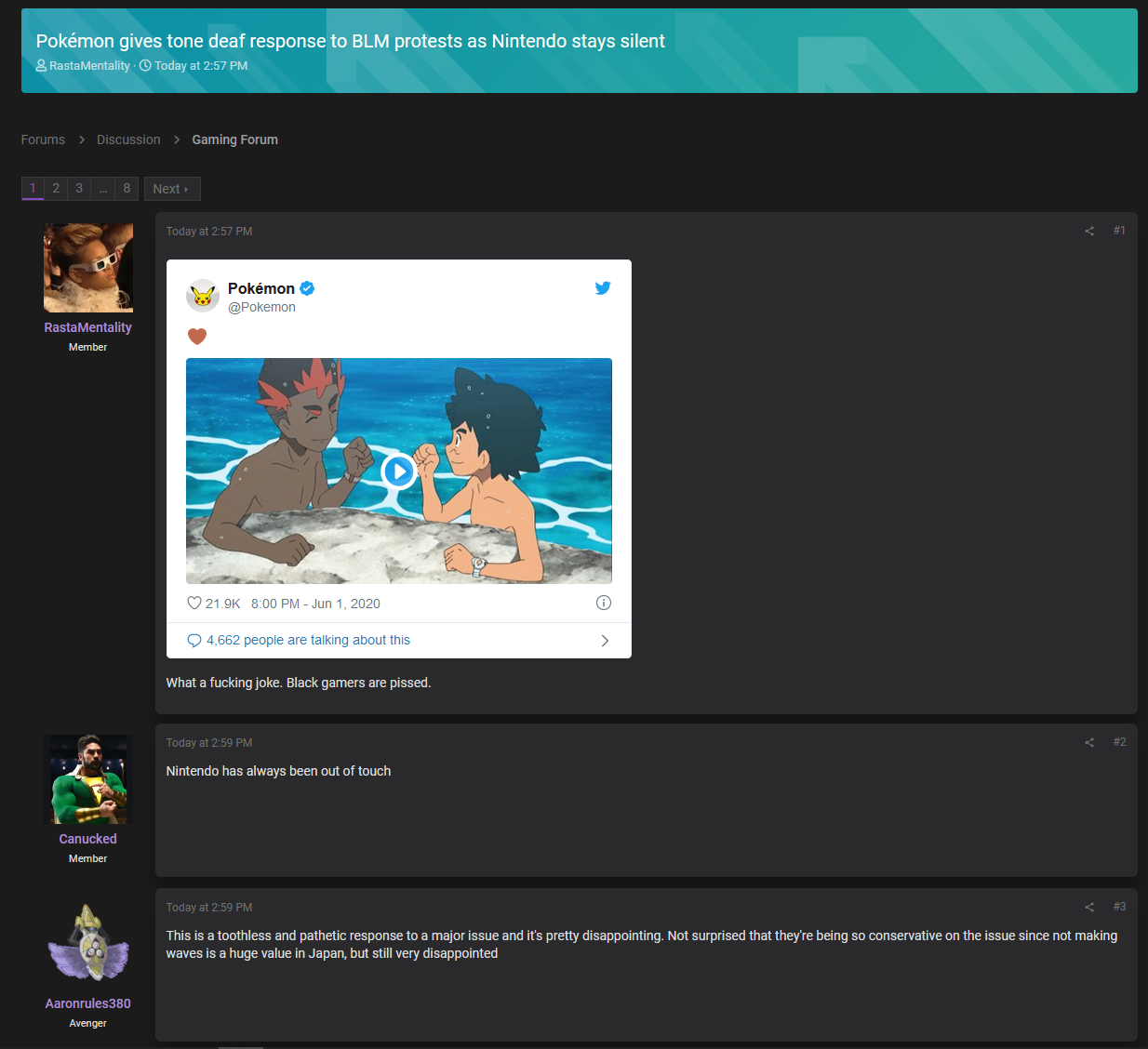Click text 'Nintendo has always been out of touch'
Screen dimensions: 1148x1049
278,771
